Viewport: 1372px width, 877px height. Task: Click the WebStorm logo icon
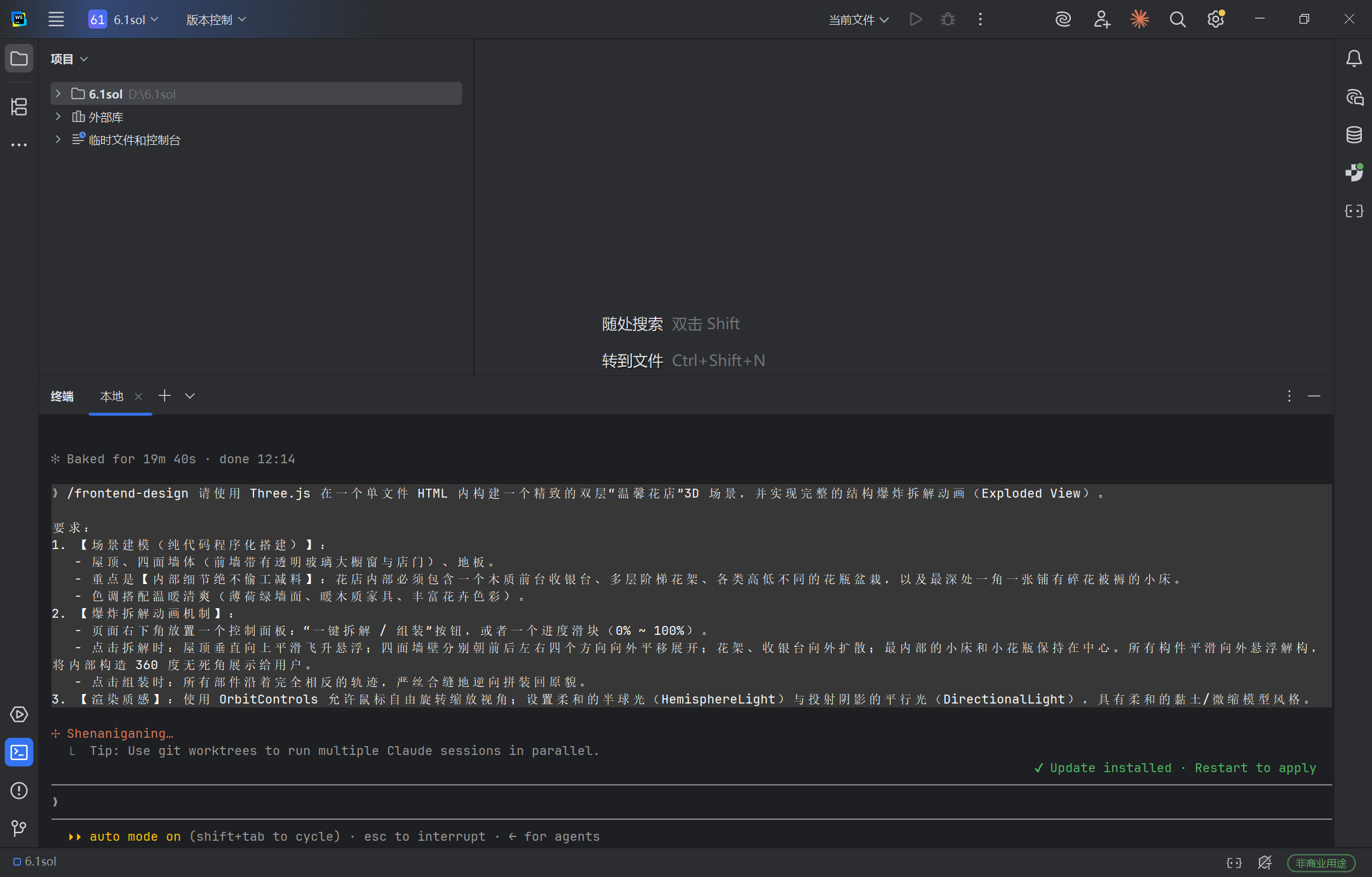(19, 19)
